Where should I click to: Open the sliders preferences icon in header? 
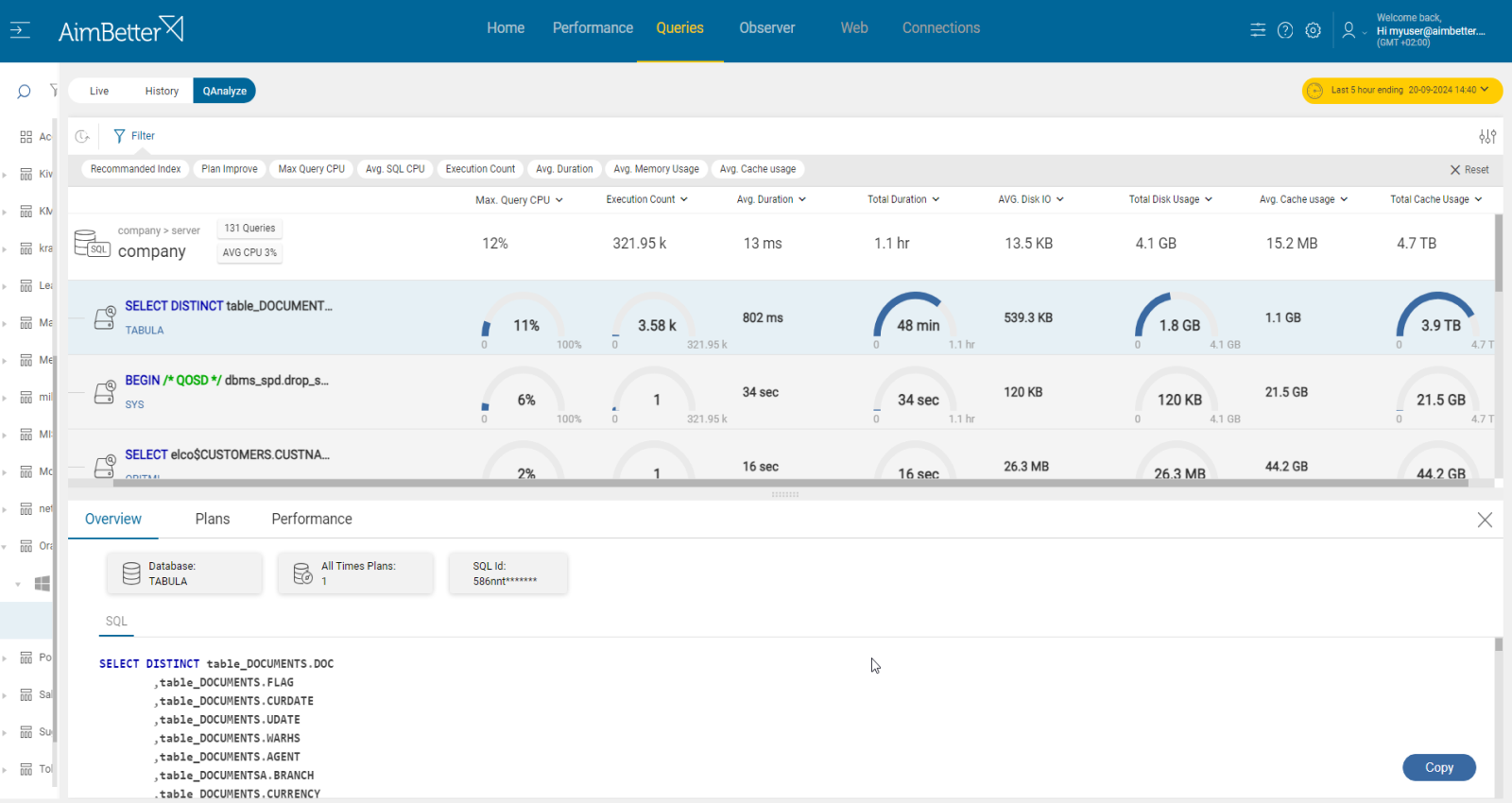tap(1258, 30)
